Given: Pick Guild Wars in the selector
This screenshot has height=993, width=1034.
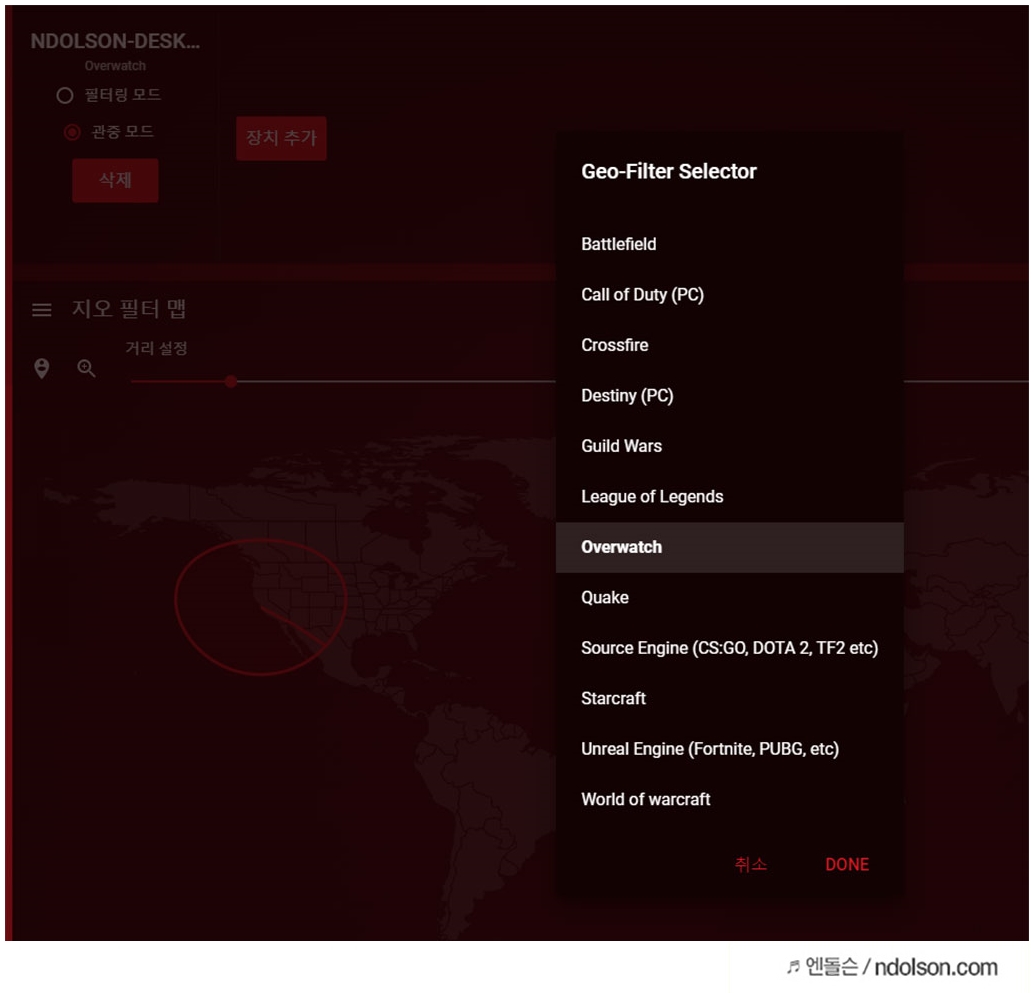Looking at the screenshot, I should point(729,446).
